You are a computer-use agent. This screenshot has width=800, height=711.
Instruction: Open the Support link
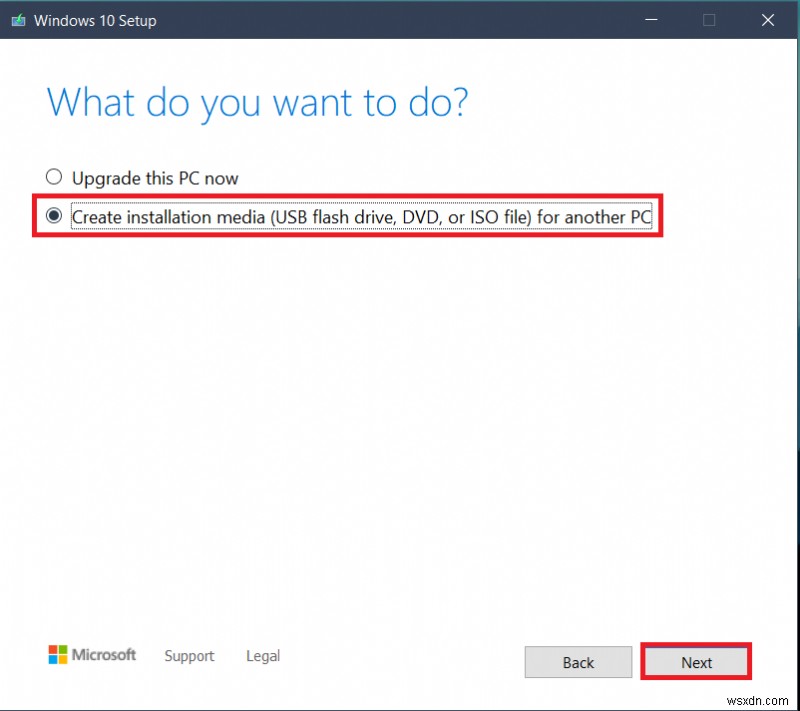tap(189, 657)
